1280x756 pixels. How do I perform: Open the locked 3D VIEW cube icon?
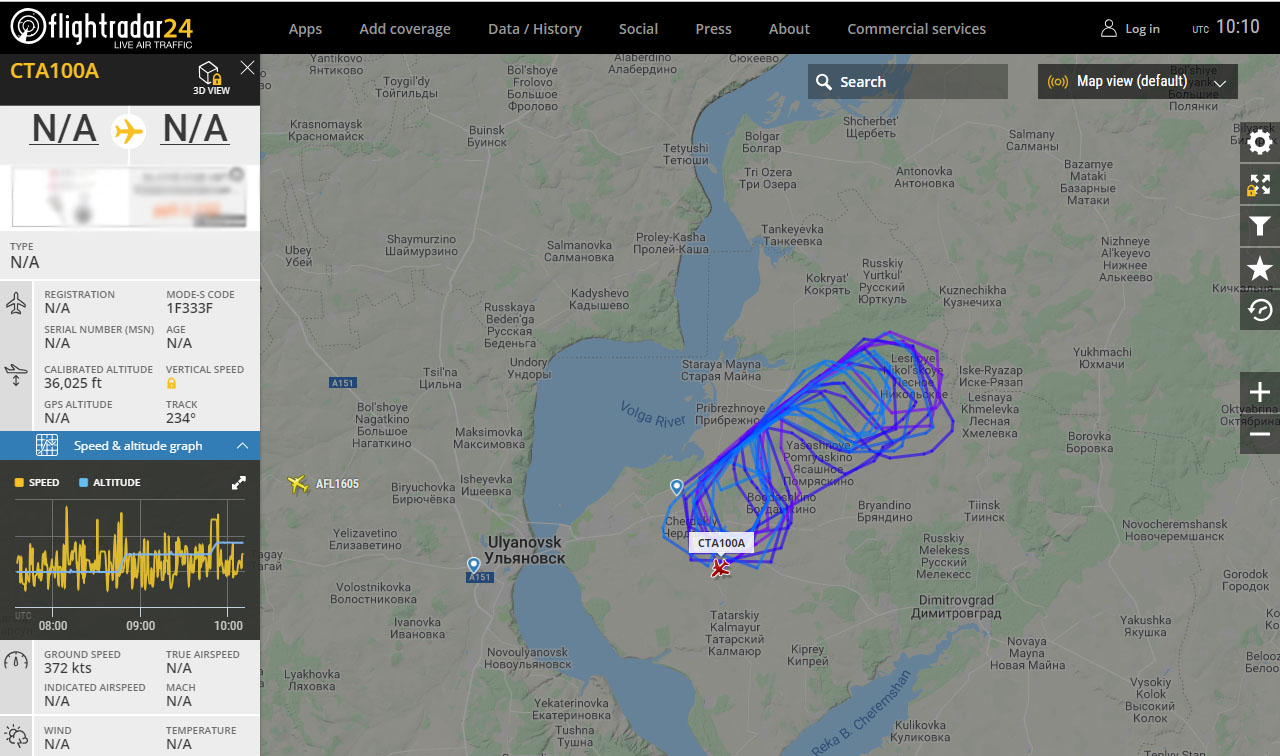click(211, 78)
